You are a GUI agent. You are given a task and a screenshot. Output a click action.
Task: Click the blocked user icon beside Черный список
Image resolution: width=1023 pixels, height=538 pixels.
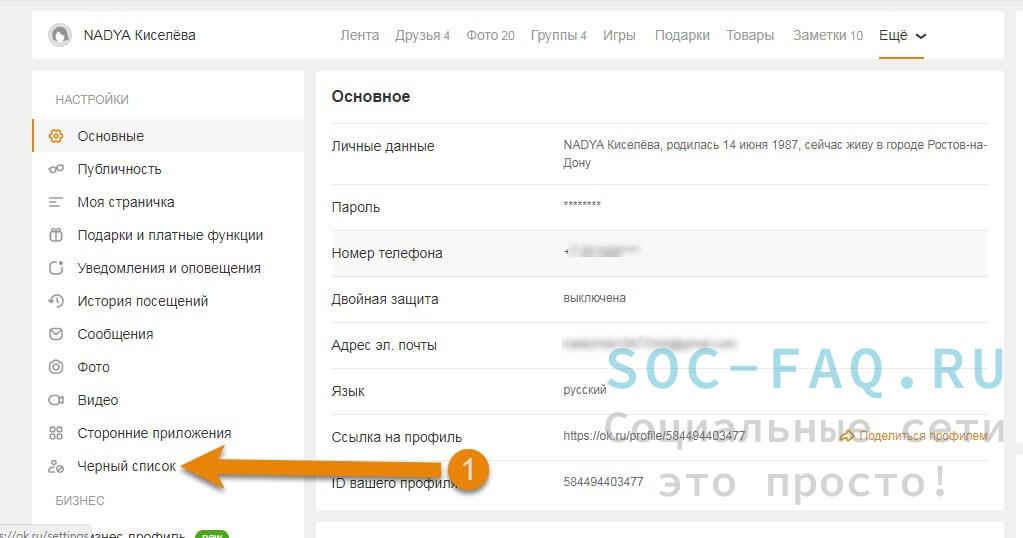56,466
